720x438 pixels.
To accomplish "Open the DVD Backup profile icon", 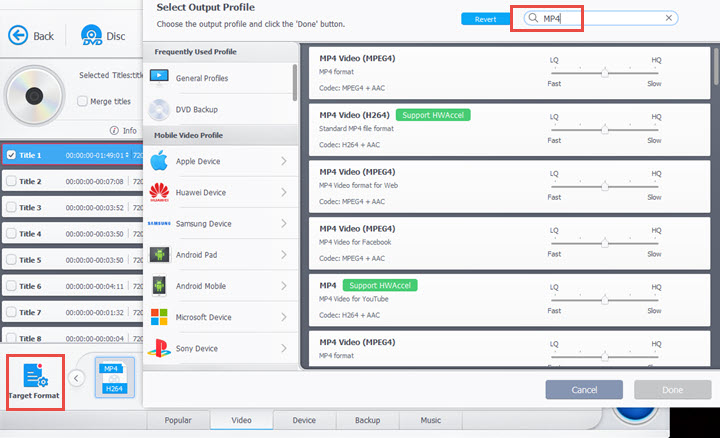I will 159,109.
